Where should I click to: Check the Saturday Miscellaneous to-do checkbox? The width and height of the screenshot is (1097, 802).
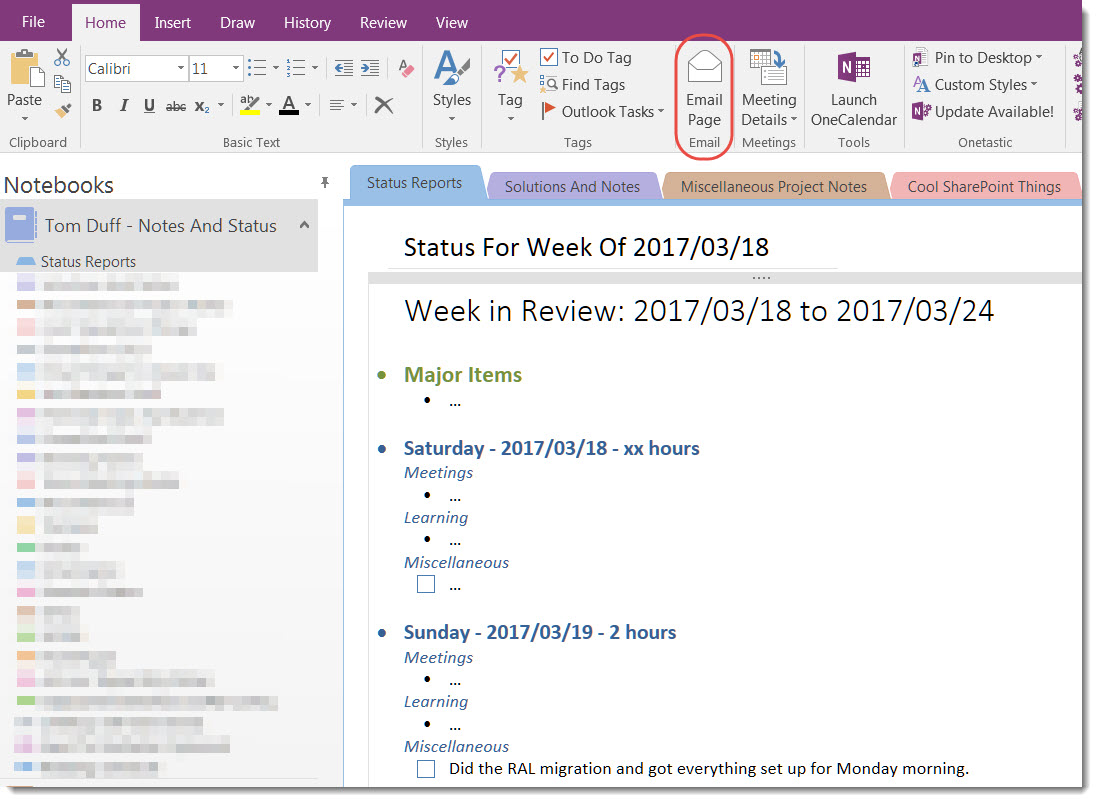coord(426,585)
